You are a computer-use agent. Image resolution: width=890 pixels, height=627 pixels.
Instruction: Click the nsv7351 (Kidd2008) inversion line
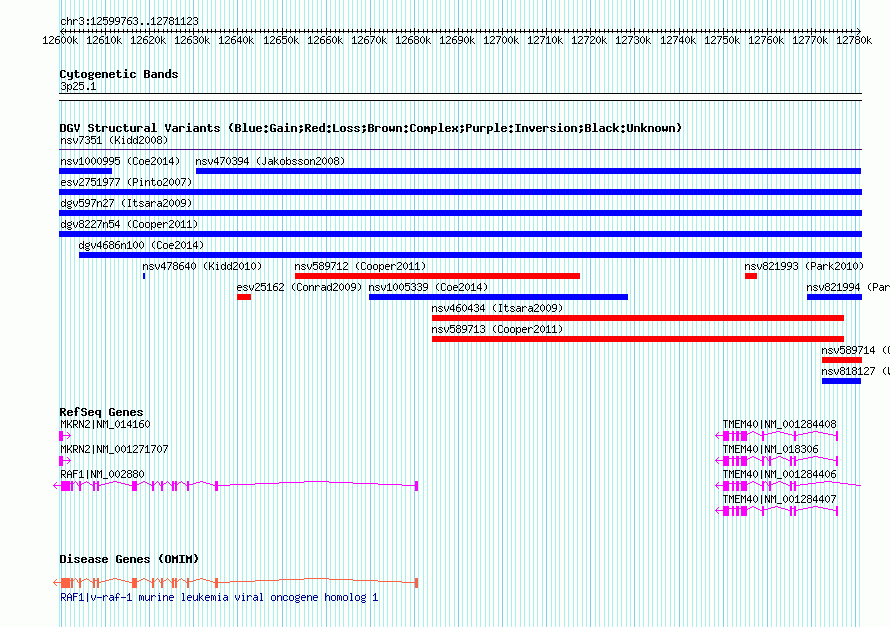(460, 150)
